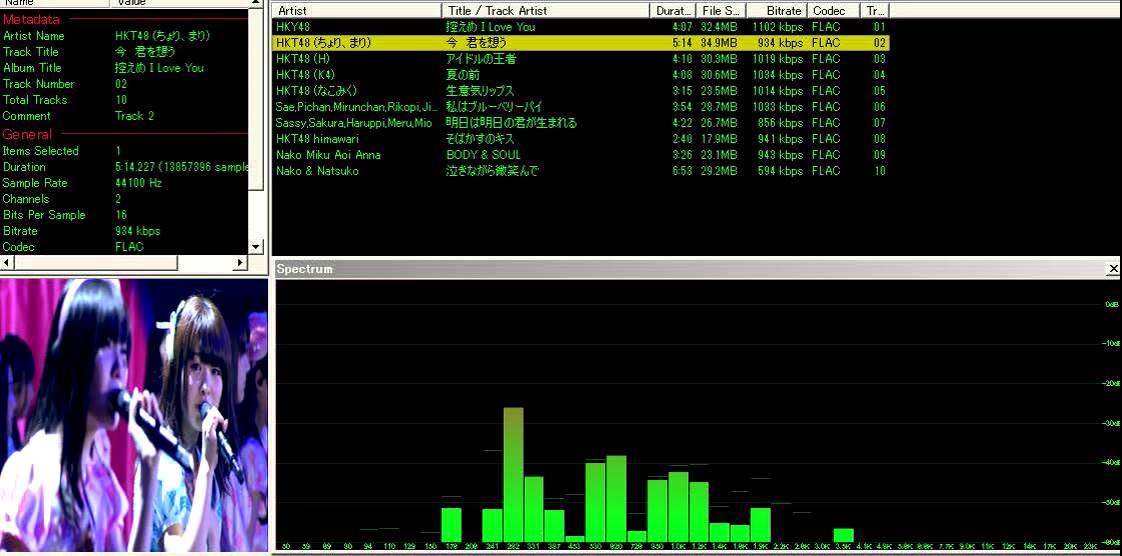
Task: Click the General section heading
Action: click(27, 135)
